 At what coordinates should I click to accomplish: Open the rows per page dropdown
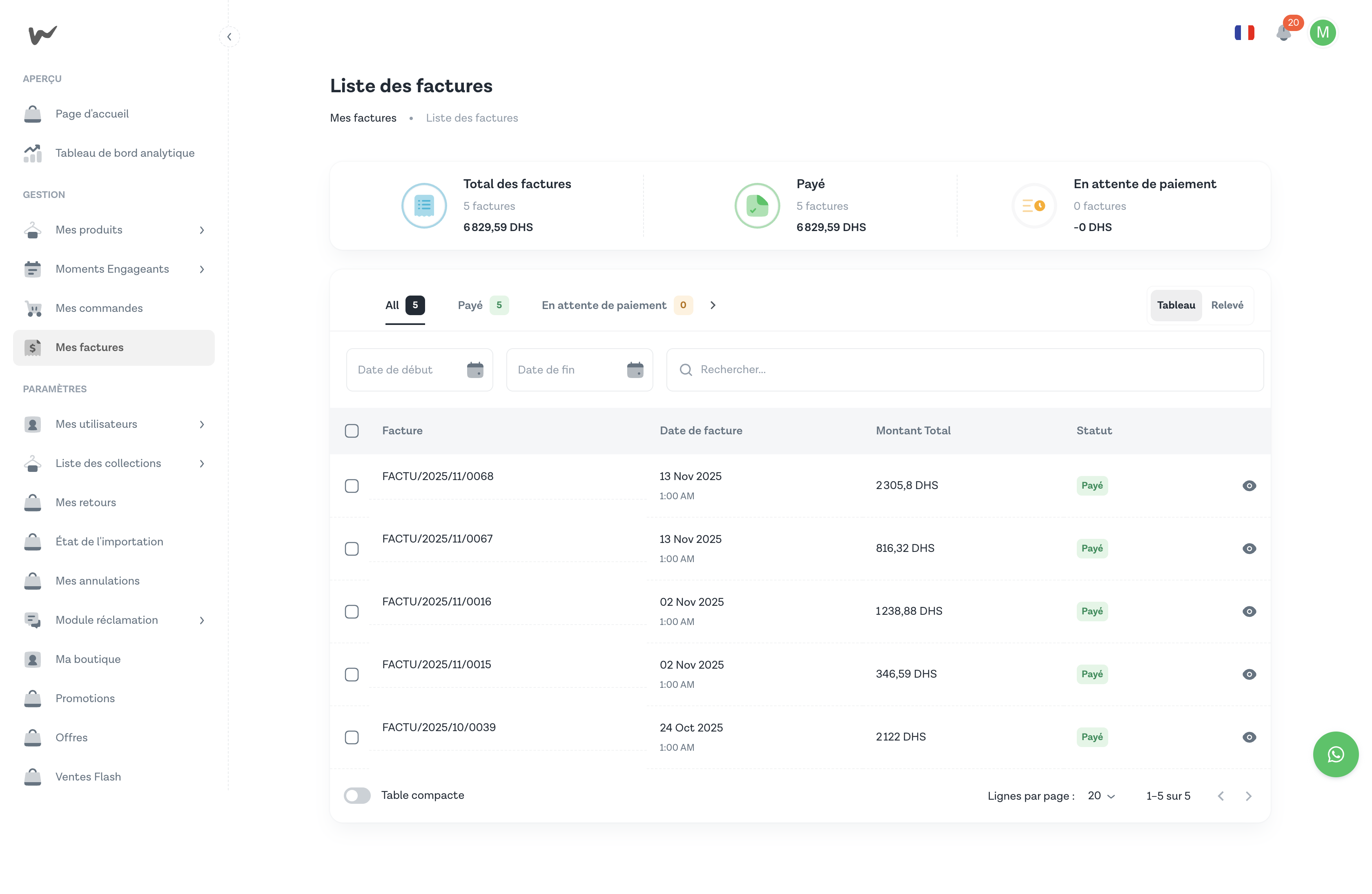tap(1101, 796)
